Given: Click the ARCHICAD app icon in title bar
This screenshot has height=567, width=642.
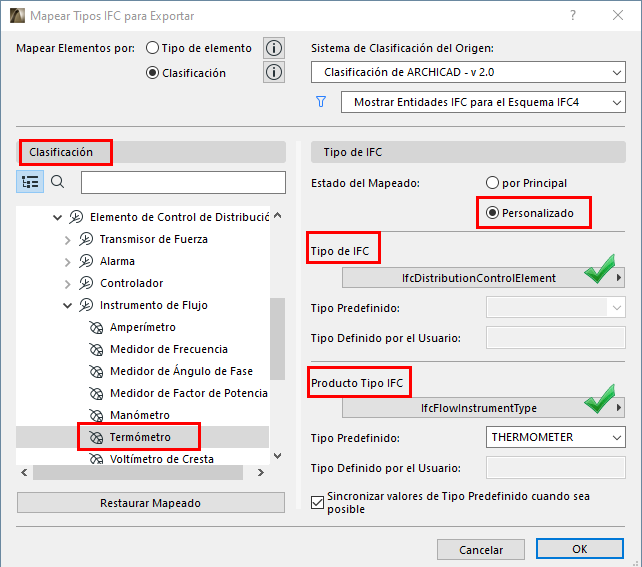Looking at the screenshot, I should coord(17,16).
